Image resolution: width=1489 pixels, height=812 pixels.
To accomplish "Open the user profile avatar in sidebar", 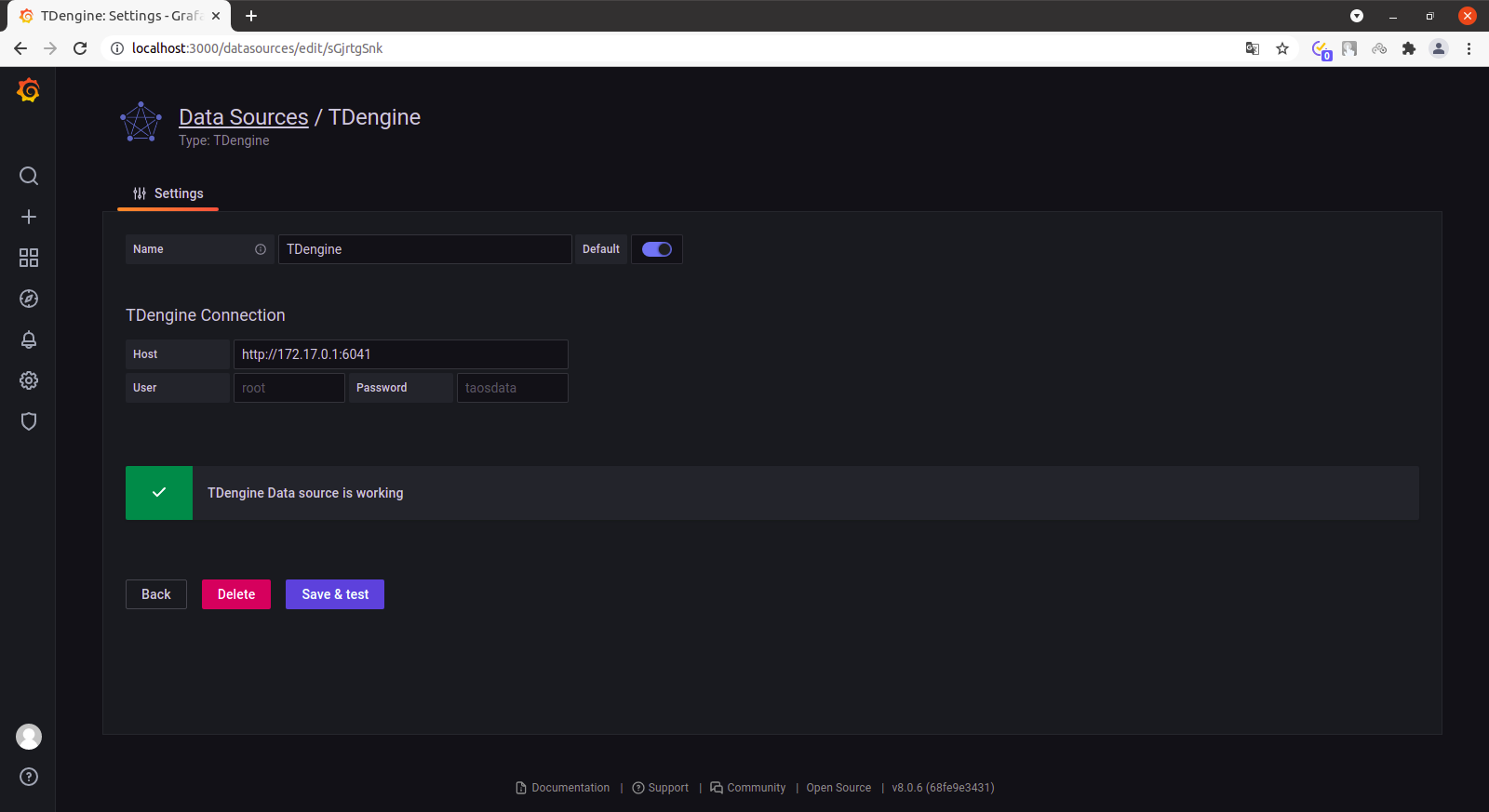I will (x=29, y=737).
